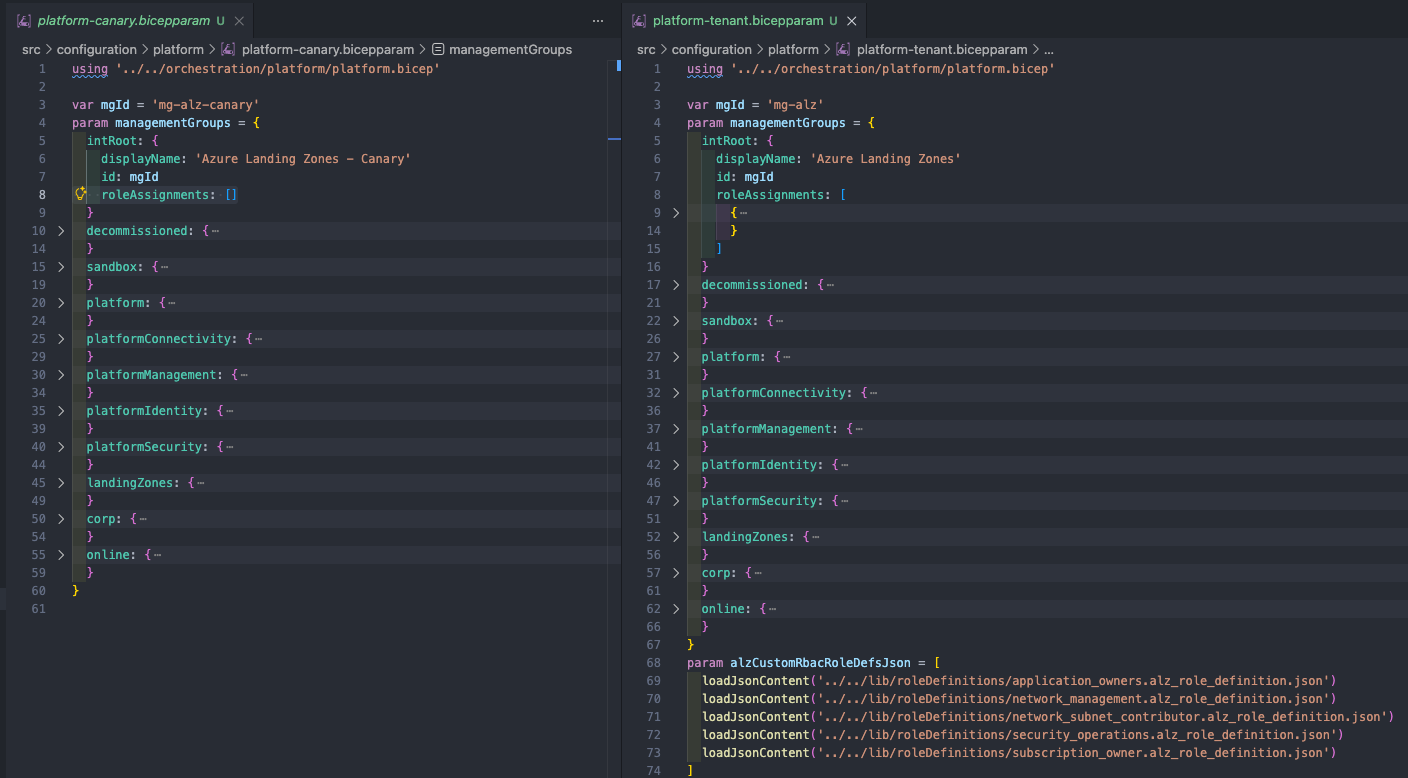Click Bicep file icon in platform-tenant tab
Screen dimensions: 1408x778
[x=639, y=20]
